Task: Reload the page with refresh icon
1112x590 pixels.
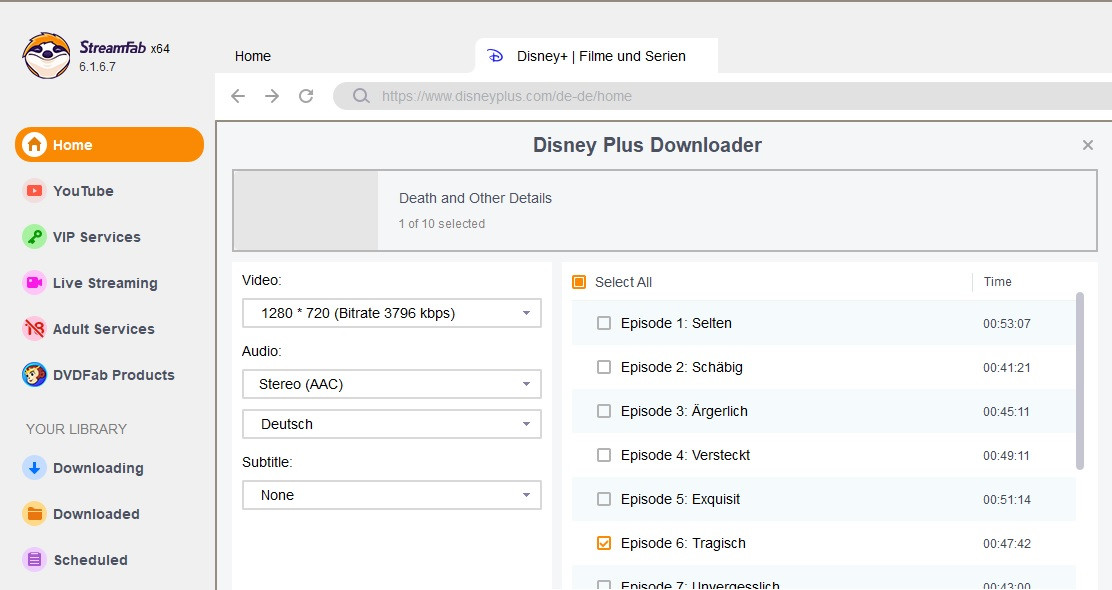Action: (x=306, y=96)
